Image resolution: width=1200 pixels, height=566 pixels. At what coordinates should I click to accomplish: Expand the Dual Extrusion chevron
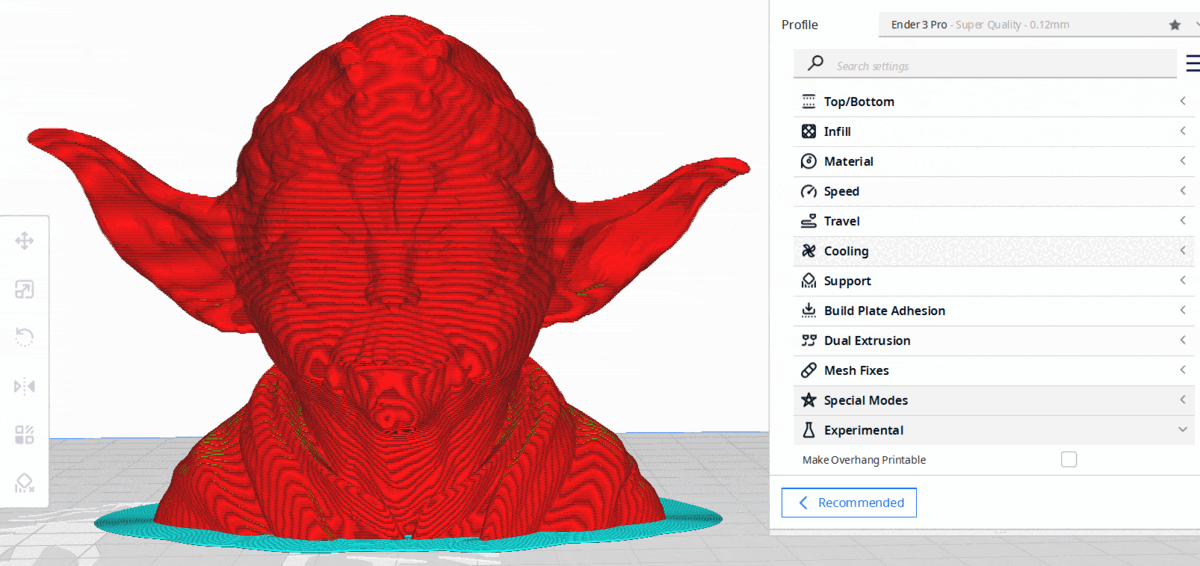coord(1183,341)
